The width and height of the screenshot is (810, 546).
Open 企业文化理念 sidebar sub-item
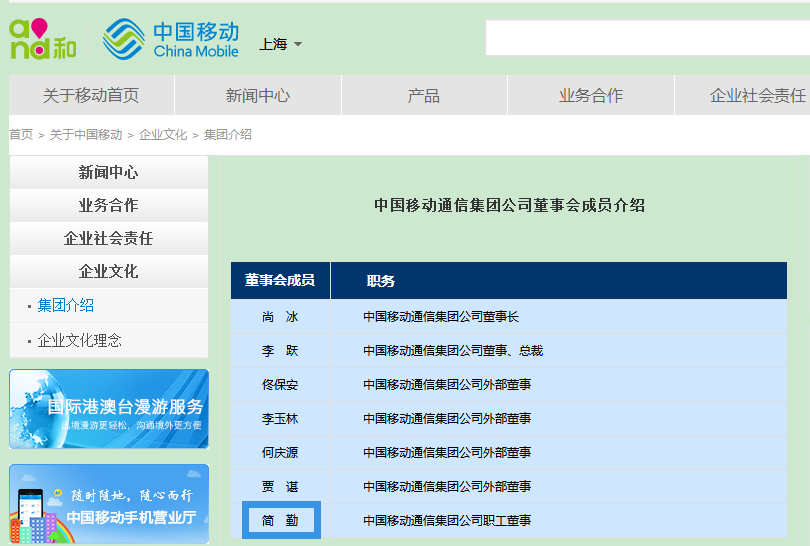click(x=80, y=340)
